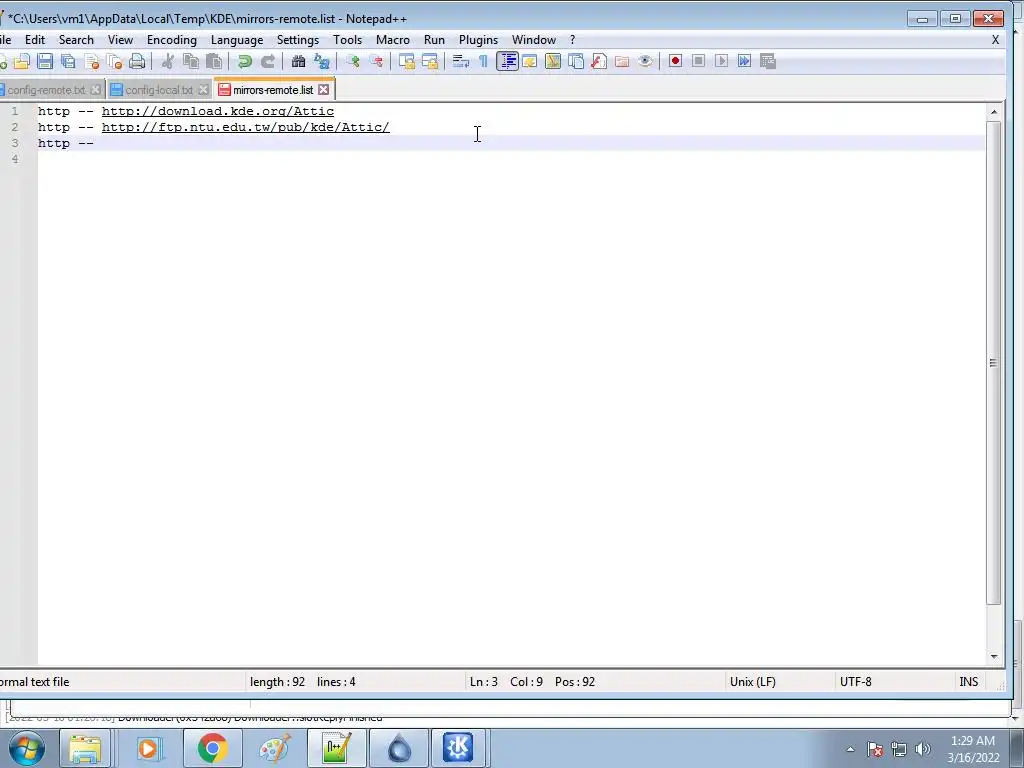Zoom in using the toolbar icon

353,61
